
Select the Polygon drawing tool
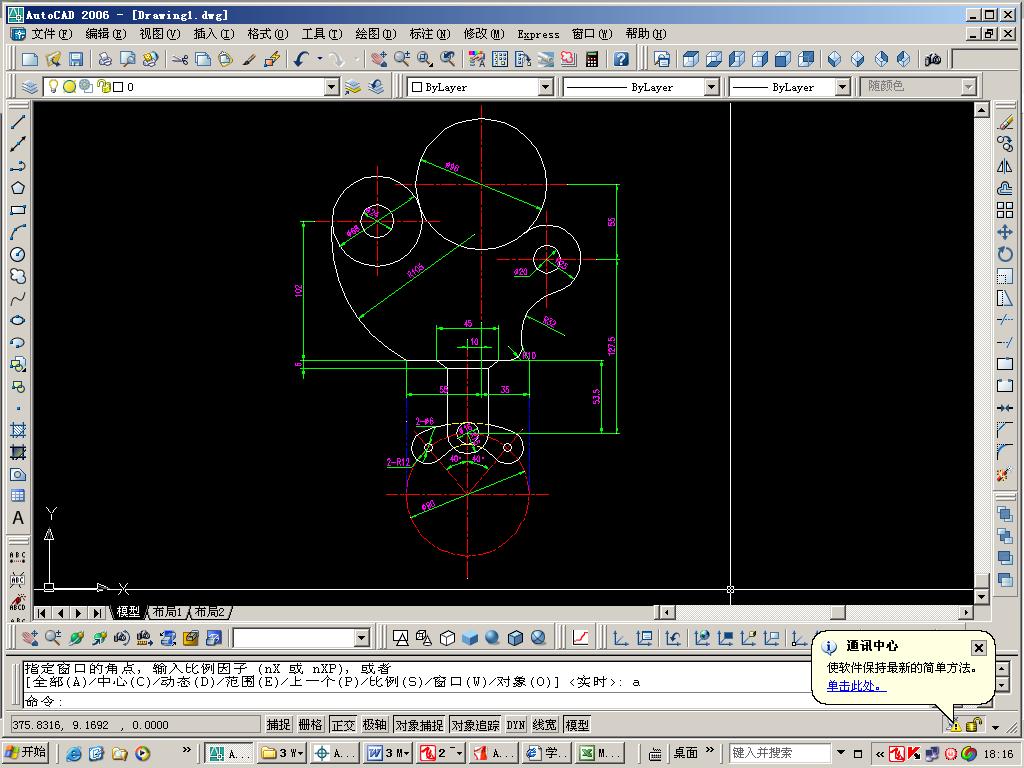[18, 188]
